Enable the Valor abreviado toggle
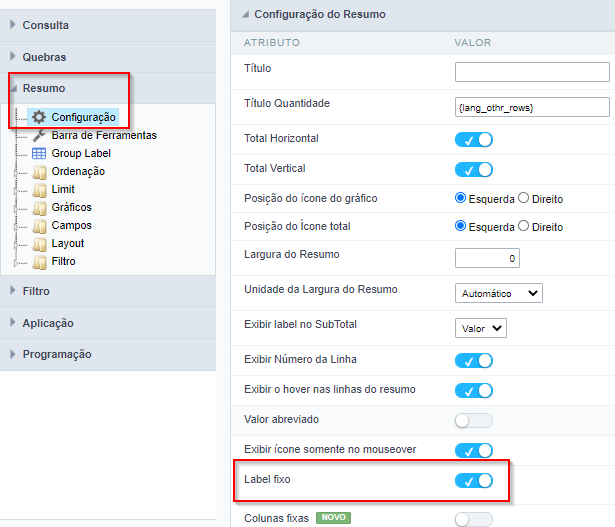The width and height of the screenshot is (615, 527). coord(473,420)
